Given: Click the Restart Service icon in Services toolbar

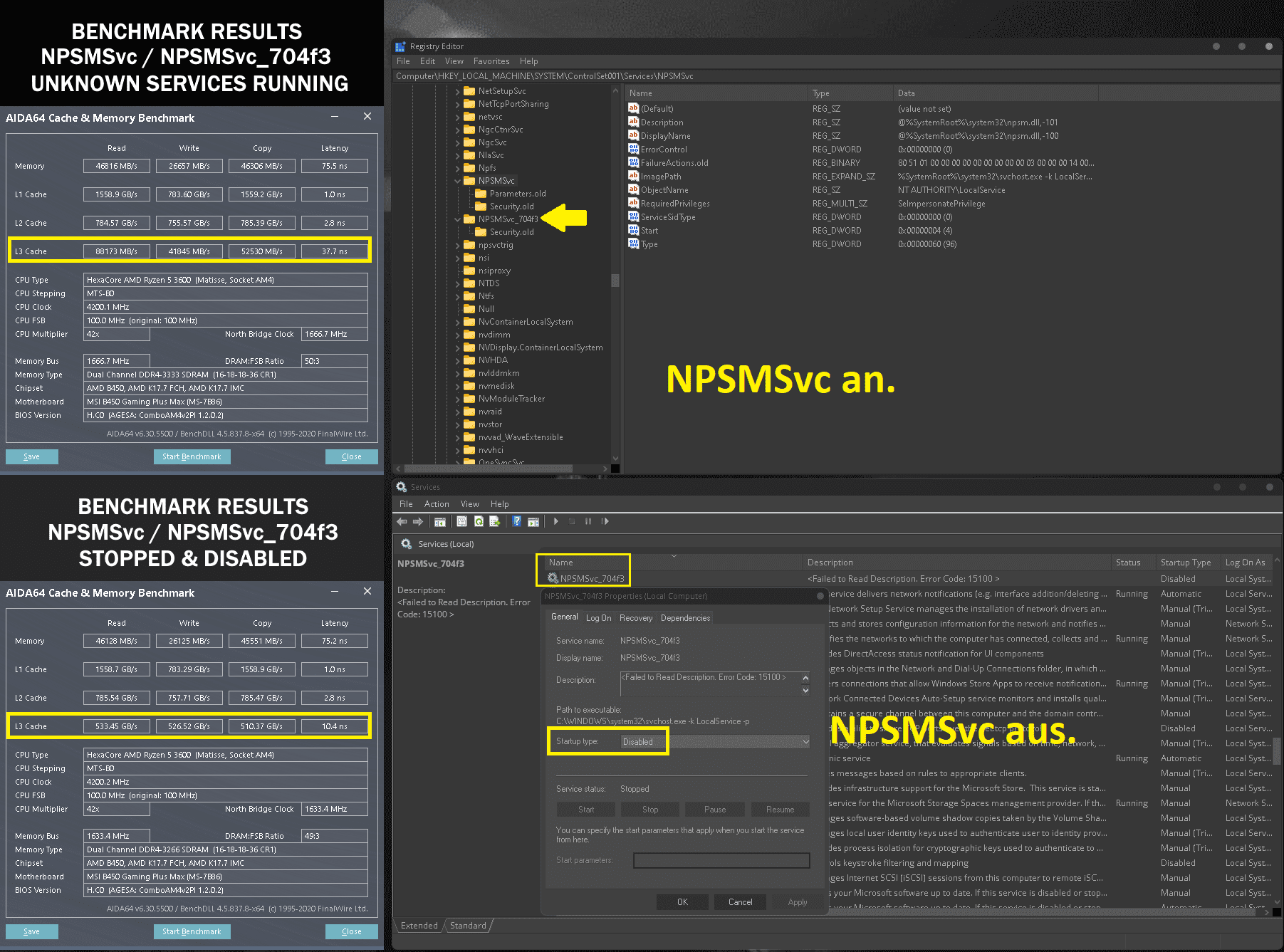Looking at the screenshot, I should click(x=605, y=522).
